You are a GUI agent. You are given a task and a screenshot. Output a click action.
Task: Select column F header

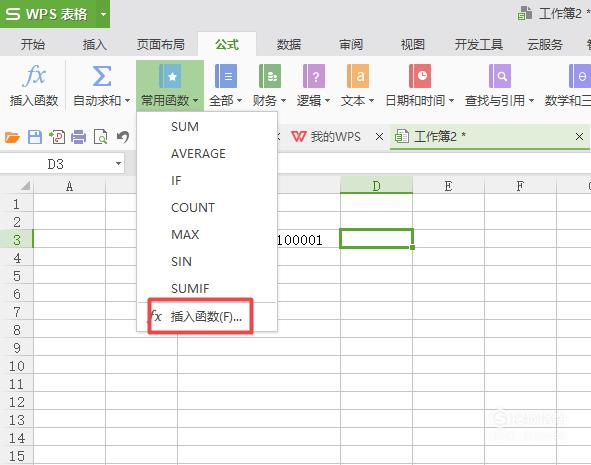(520, 185)
